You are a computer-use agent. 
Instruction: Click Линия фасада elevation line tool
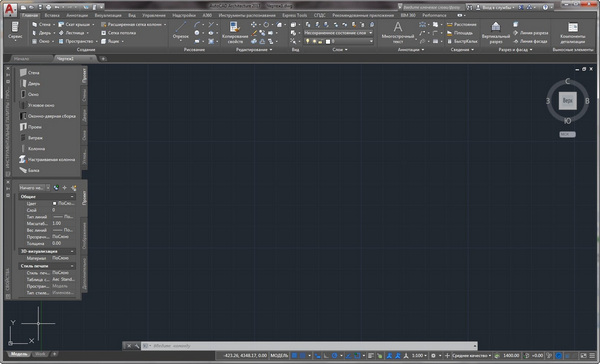pyautogui.click(x=530, y=41)
